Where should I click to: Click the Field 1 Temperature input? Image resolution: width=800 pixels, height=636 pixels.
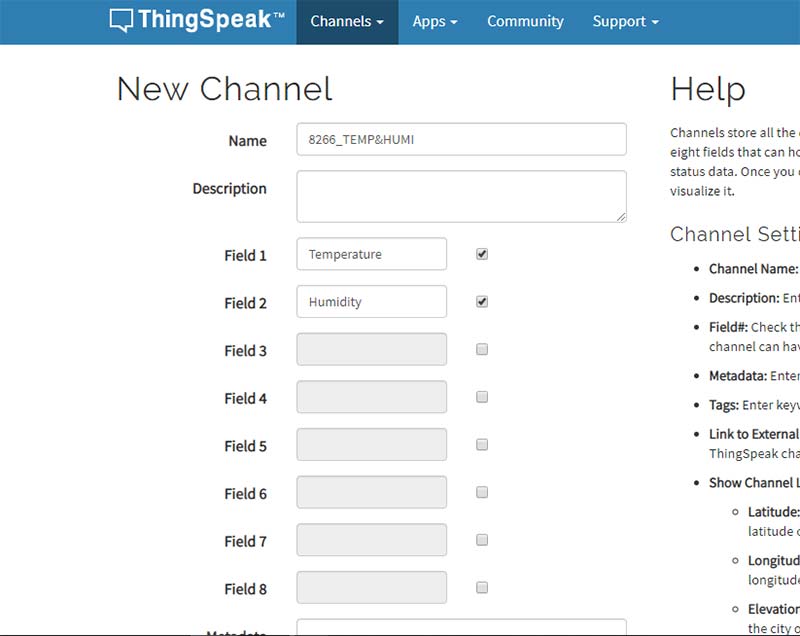click(x=371, y=254)
